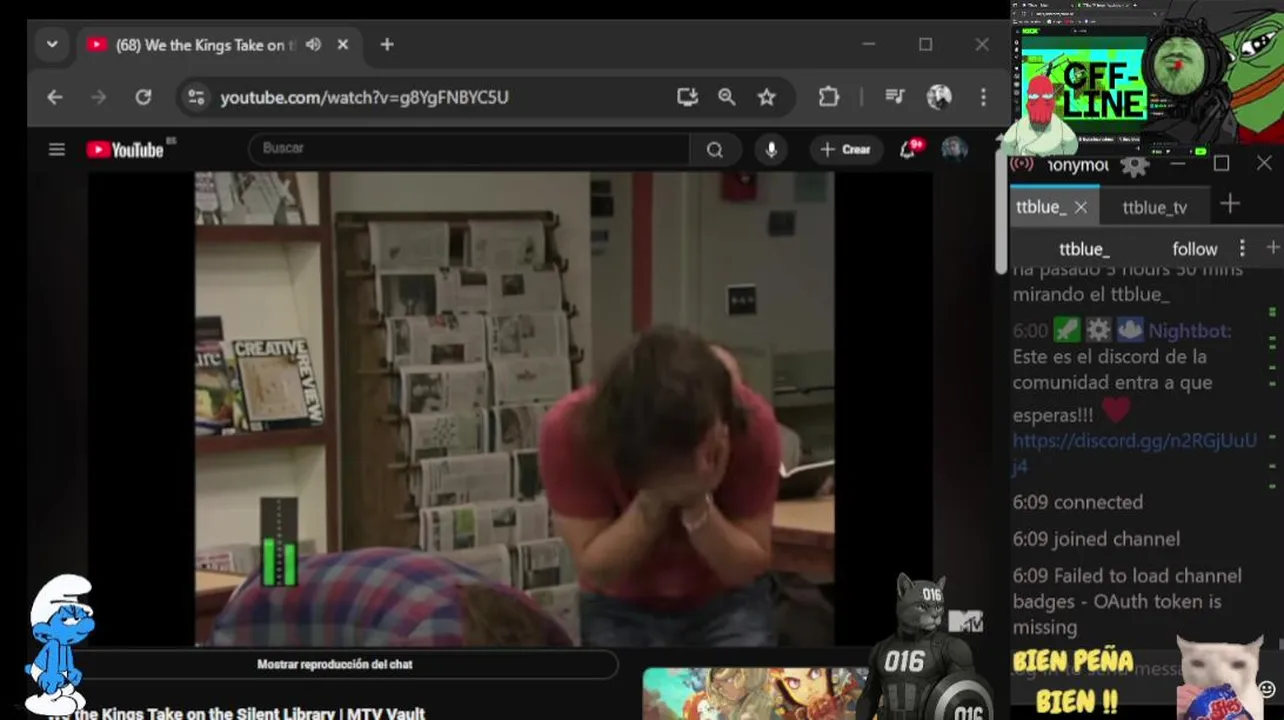
Task: Open YouTube hamburger guide menu
Action: [57, 149]
